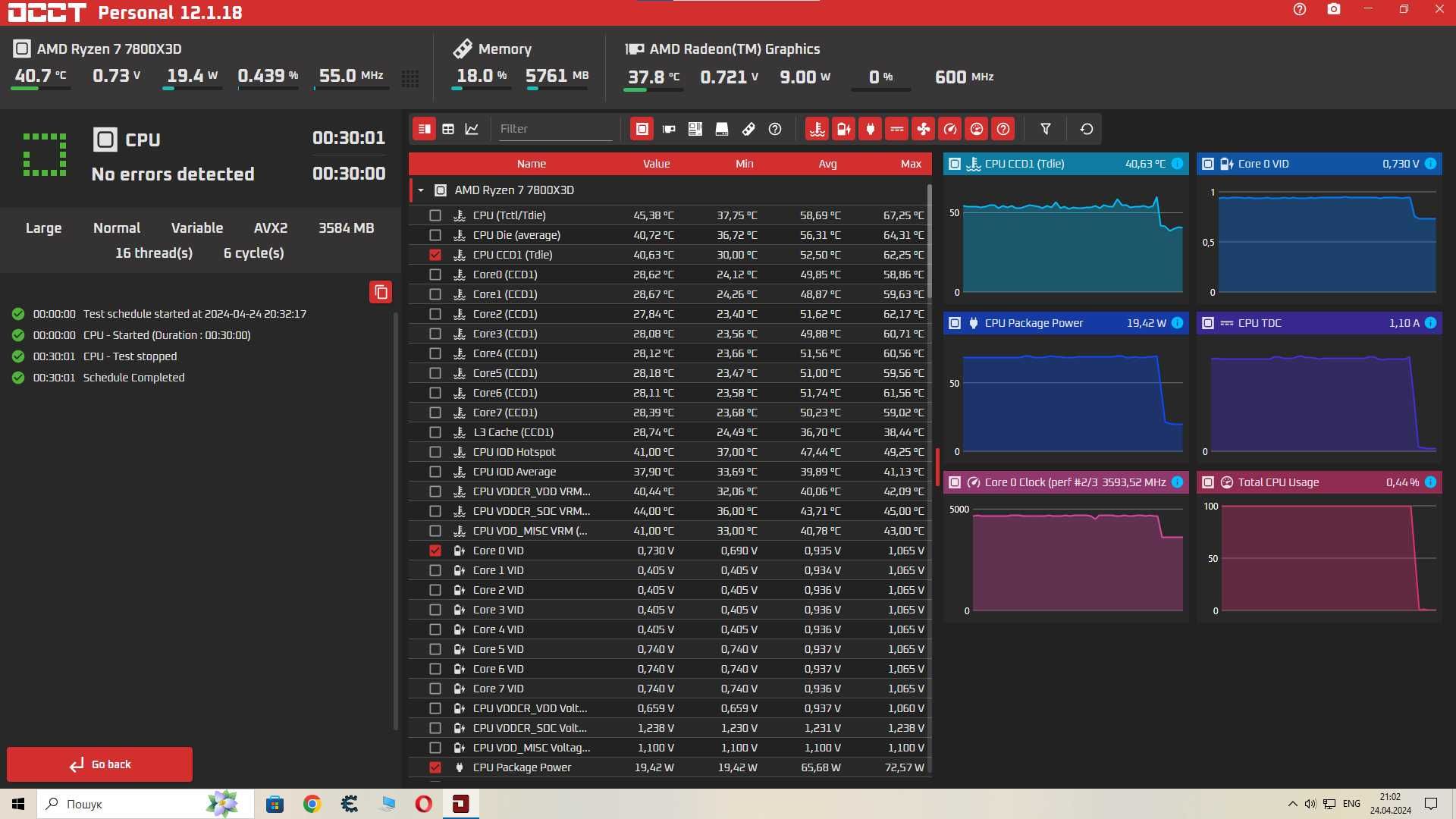Toggle the motherboard hardware filter
1456x819 pixels.
695,129
